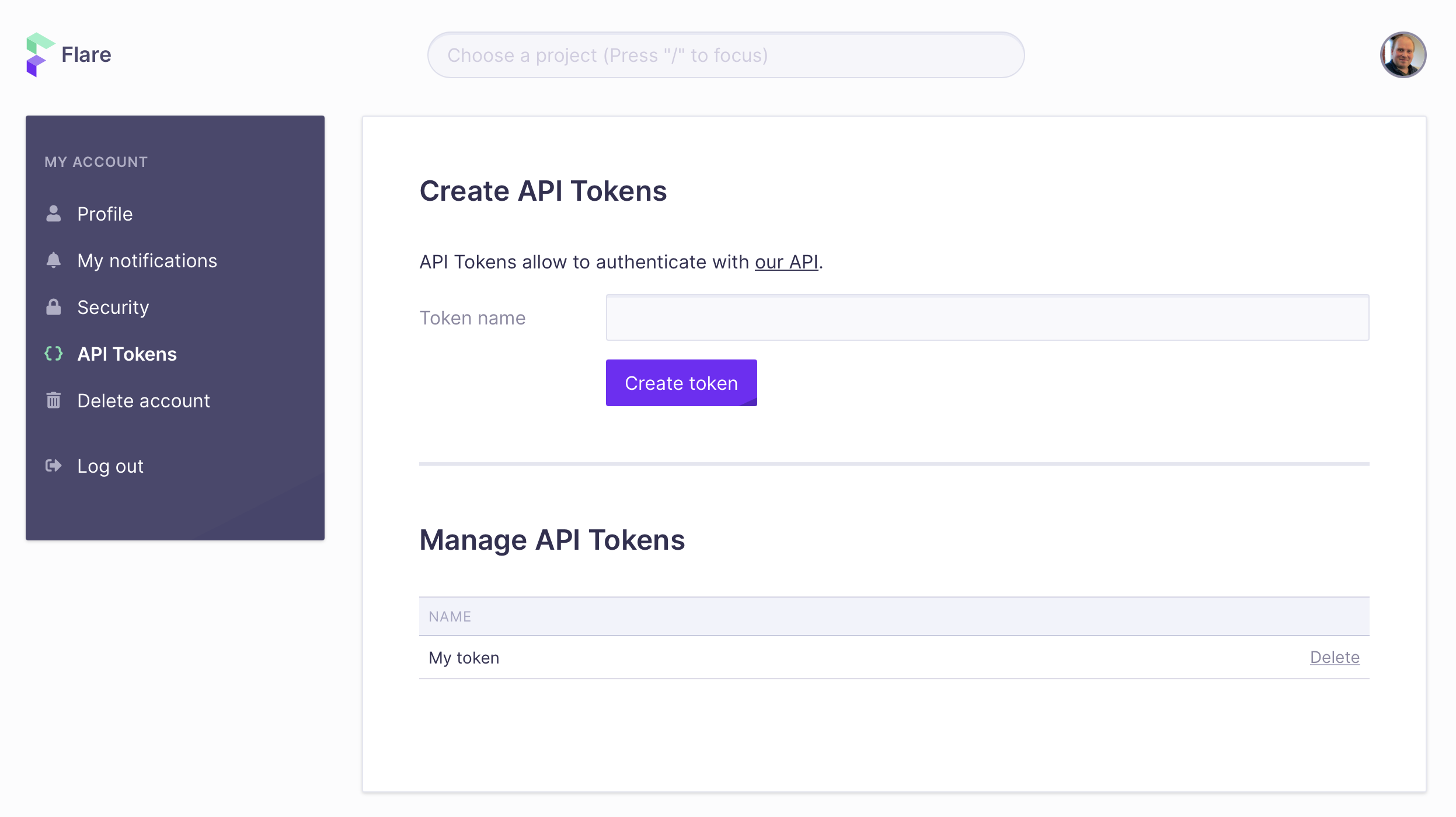The height and width of the screenshot is (817, 1456).
Task: Log out of the account
Action: (110, 466)
